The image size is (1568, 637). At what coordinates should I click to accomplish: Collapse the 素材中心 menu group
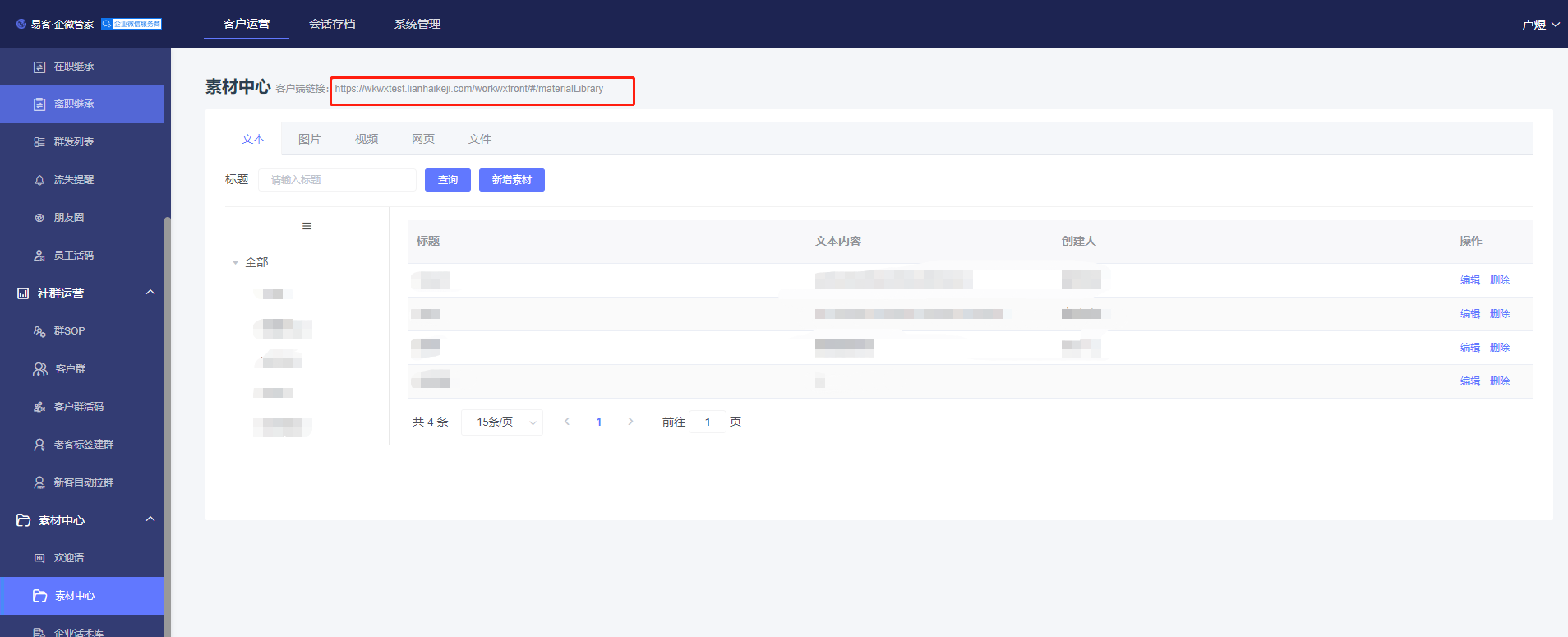tap(150, 519)
